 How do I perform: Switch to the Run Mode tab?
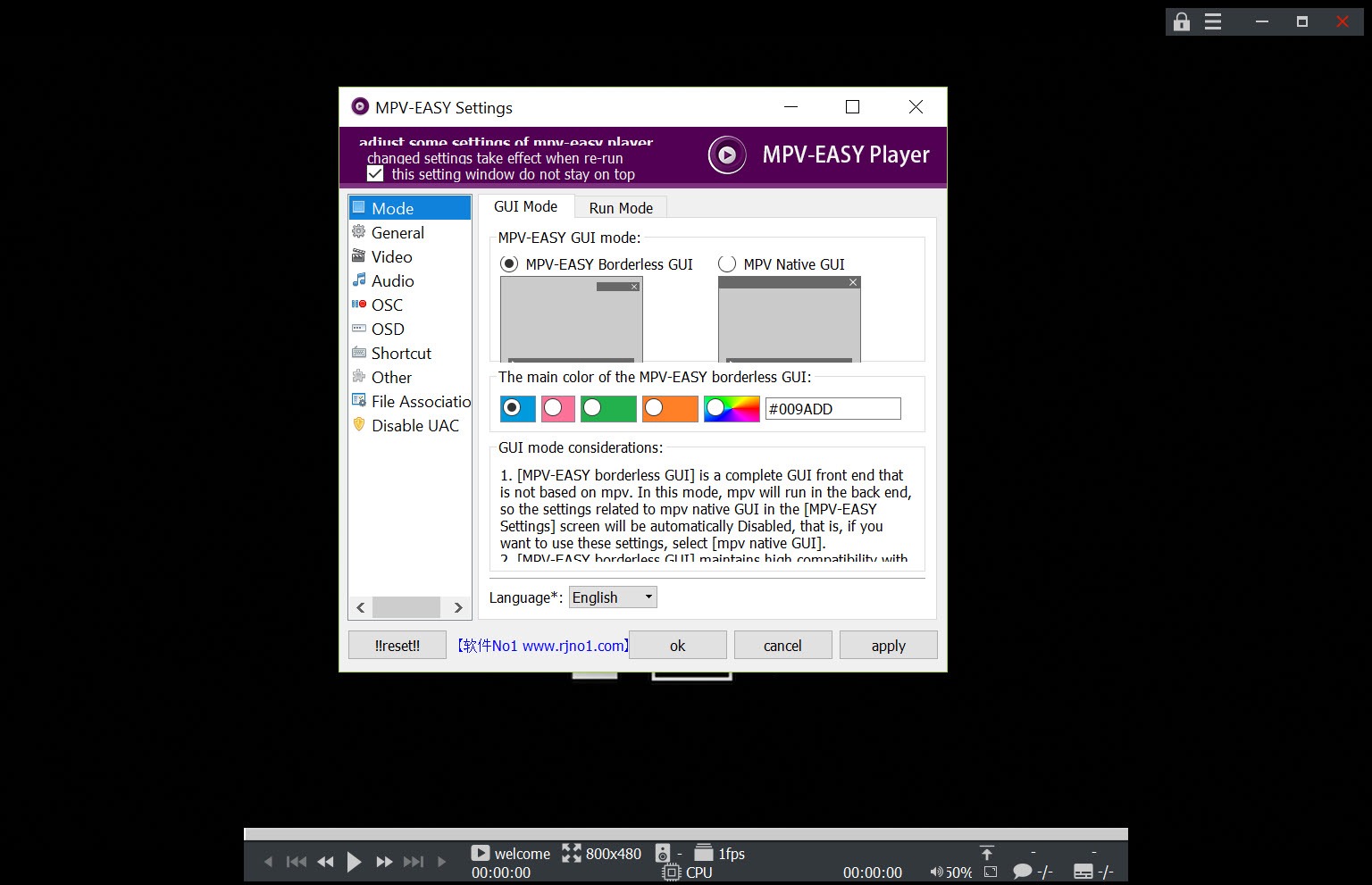(x=620, y=207)
